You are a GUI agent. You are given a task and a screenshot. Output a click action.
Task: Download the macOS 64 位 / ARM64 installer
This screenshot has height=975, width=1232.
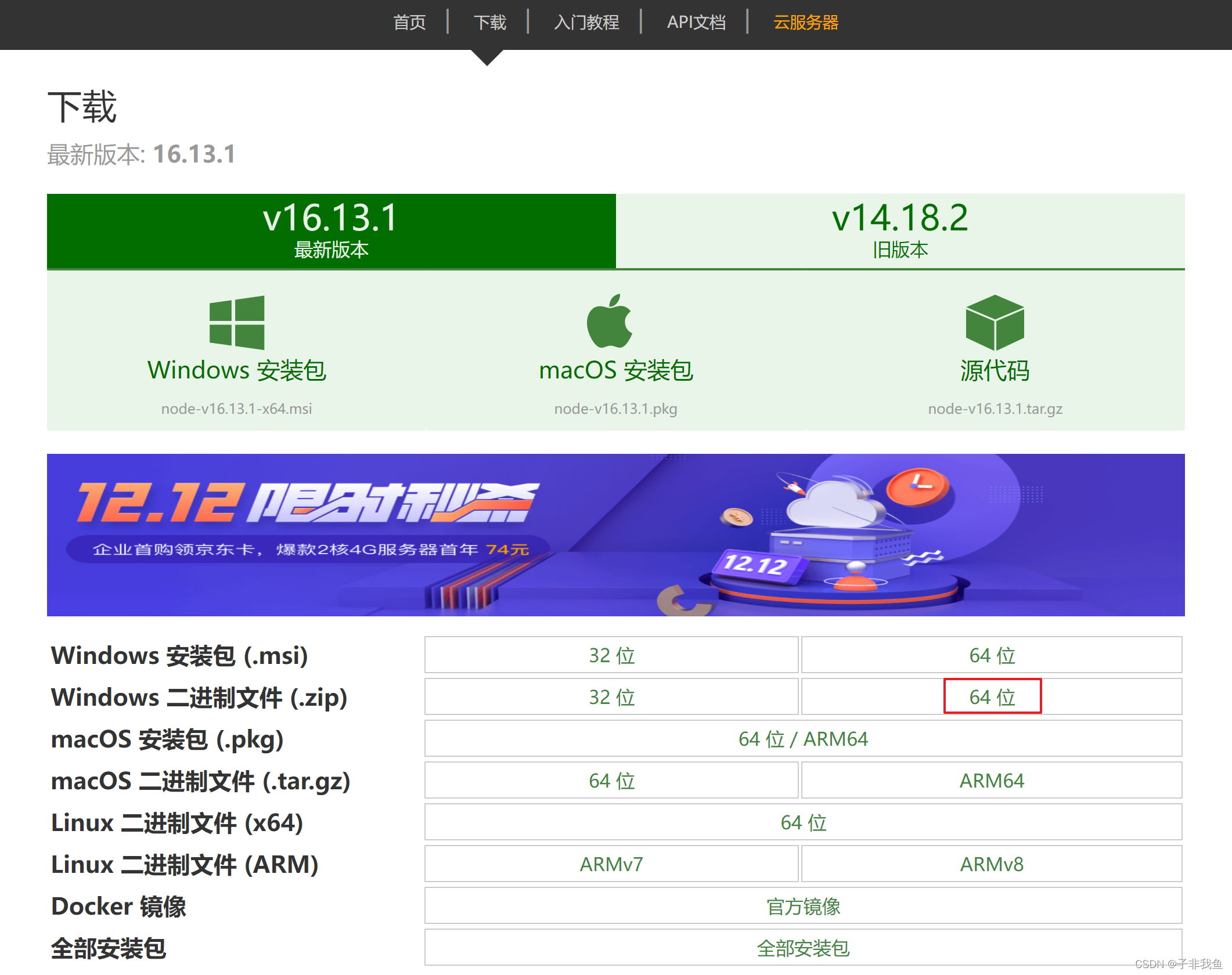click(802, 739)
